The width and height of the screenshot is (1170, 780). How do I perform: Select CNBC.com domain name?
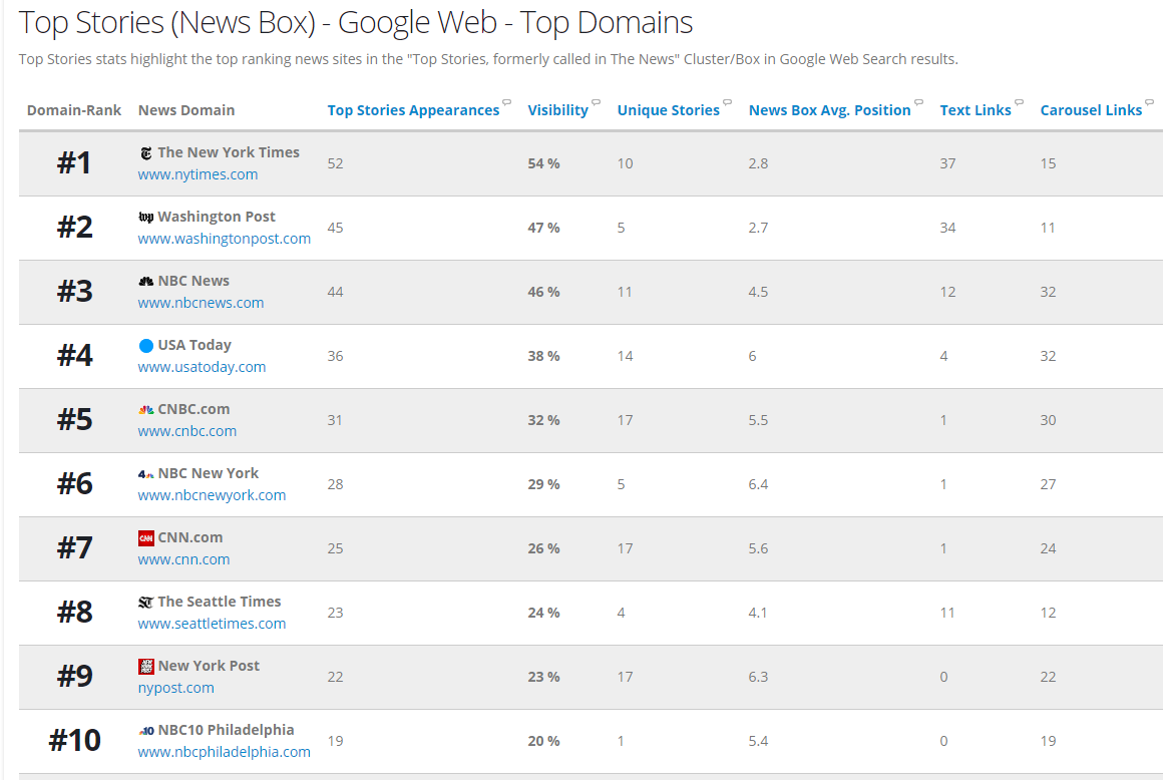coord(194,409)
